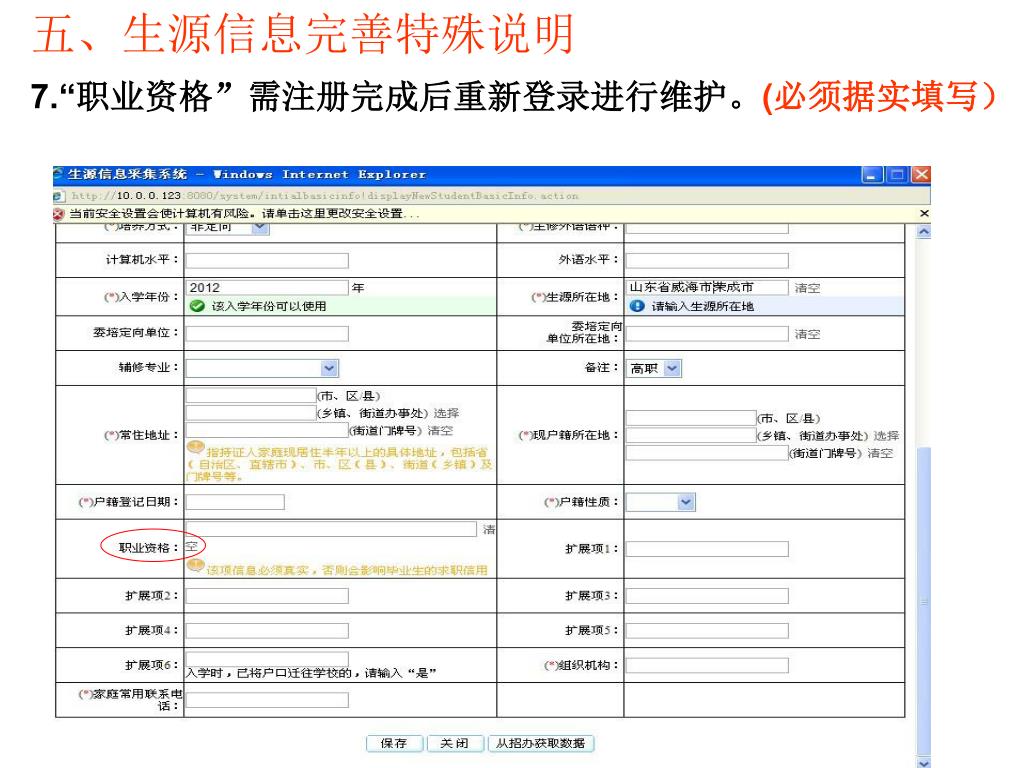Open the 备注 dropdown showing 高职
This screenshot has width=1024, height=768.
672,368
